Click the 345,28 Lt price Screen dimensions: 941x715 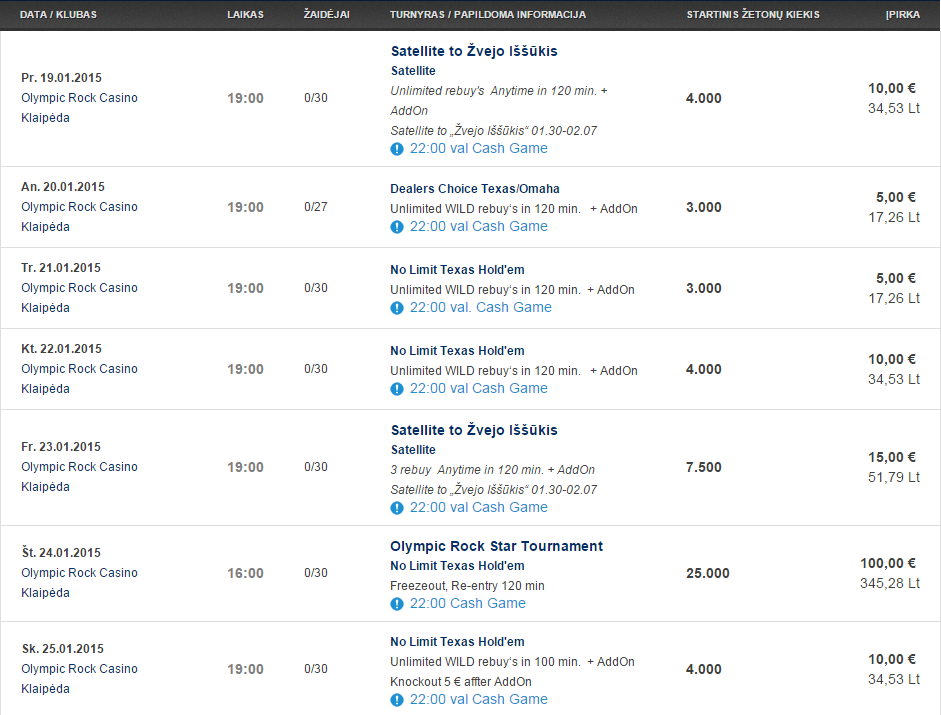(x=890, y=583)
